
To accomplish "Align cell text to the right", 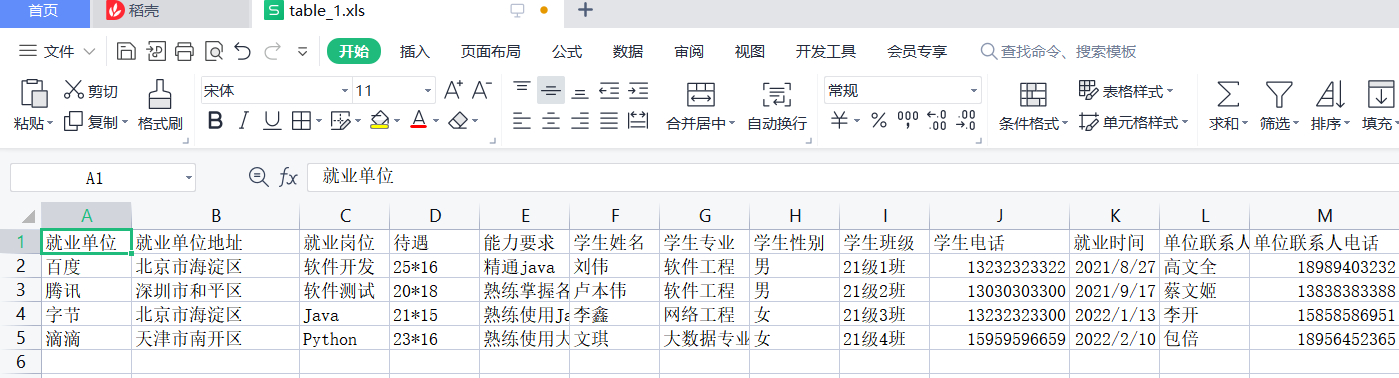I will click(x=580, y=121).
